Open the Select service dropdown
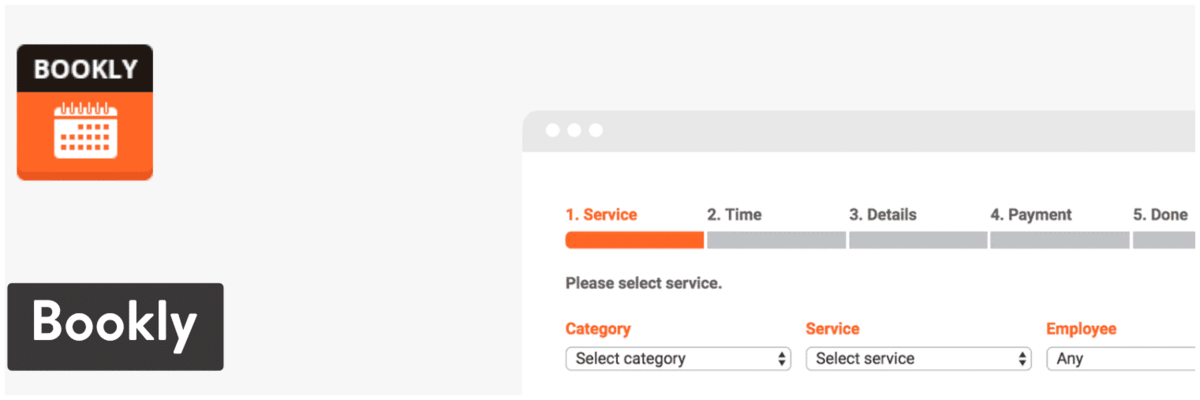Image resolution: width=1200 pixels, height=400 pixels. click(x=918, y=359)
